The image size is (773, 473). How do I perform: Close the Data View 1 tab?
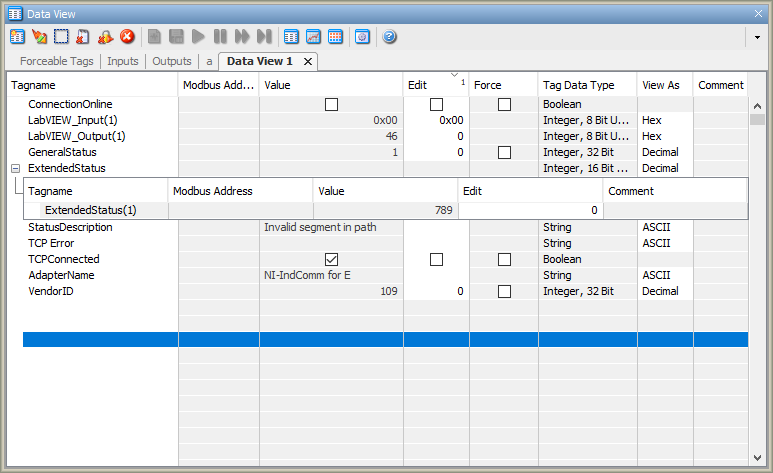[308, 61]
